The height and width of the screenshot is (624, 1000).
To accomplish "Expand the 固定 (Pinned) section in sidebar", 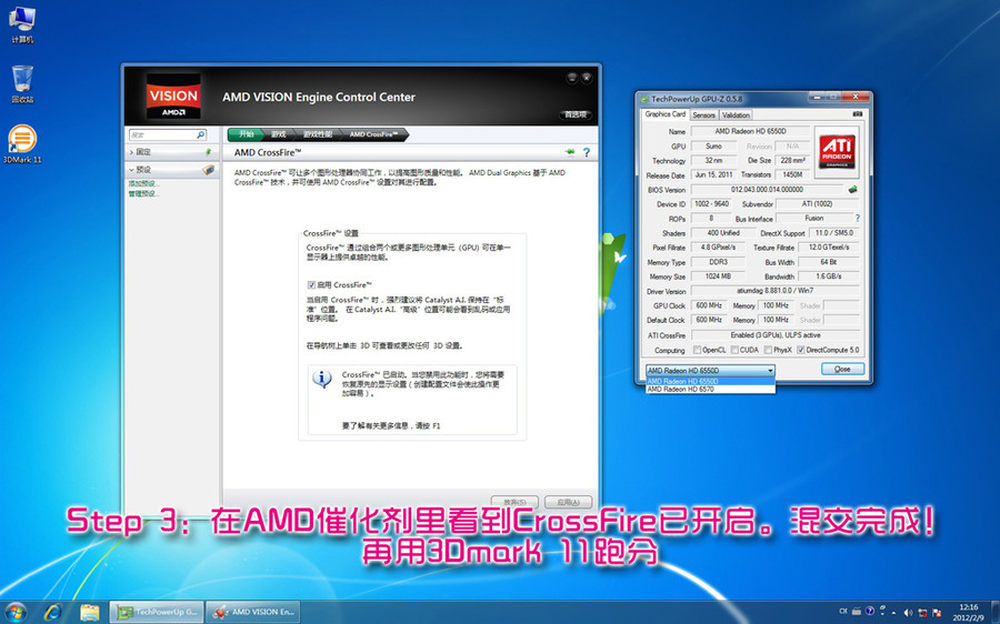I will tap(133, 152).
